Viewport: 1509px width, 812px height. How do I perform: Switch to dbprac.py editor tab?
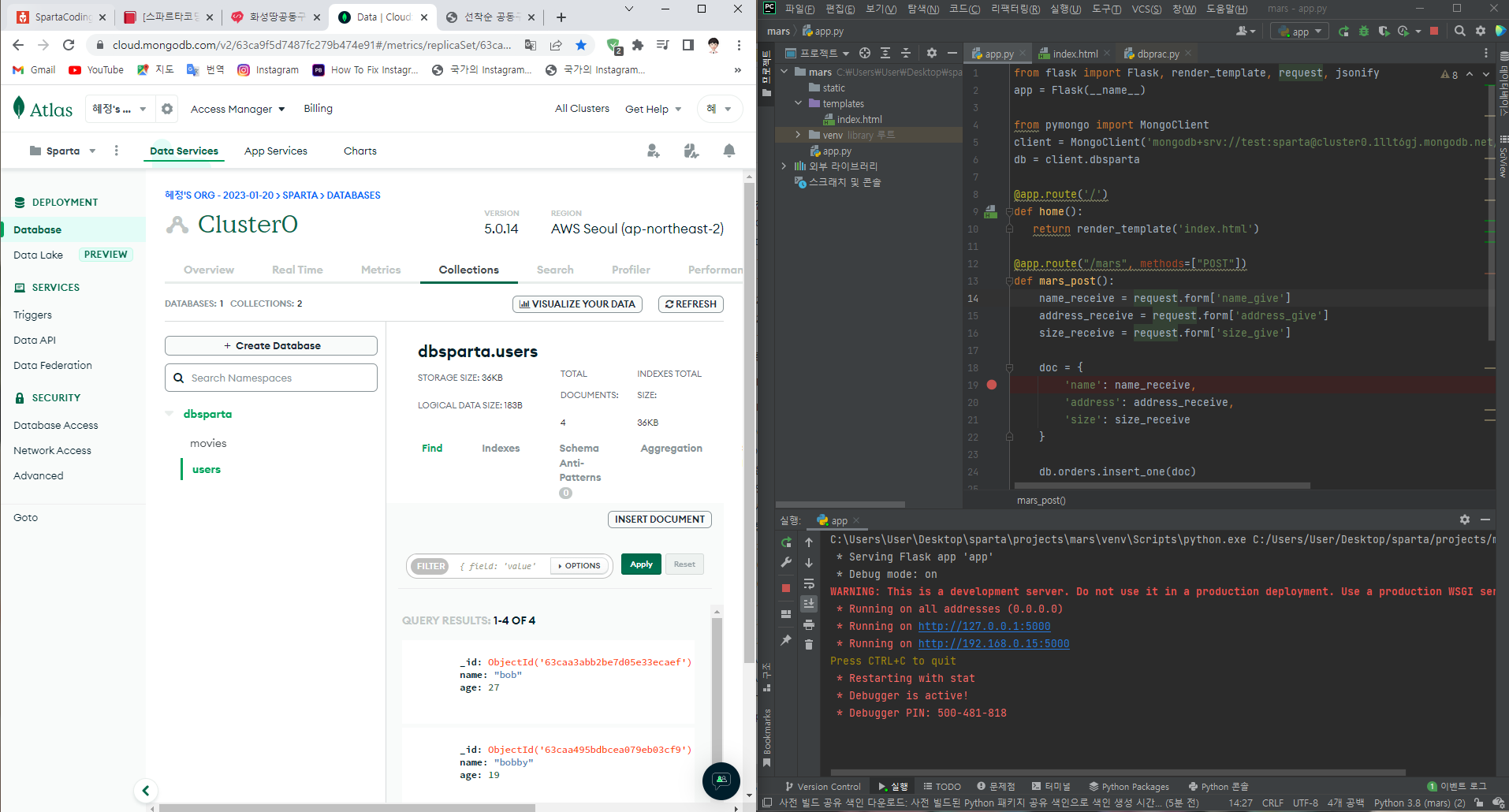pyautogui.click(x=1157, y=54)
